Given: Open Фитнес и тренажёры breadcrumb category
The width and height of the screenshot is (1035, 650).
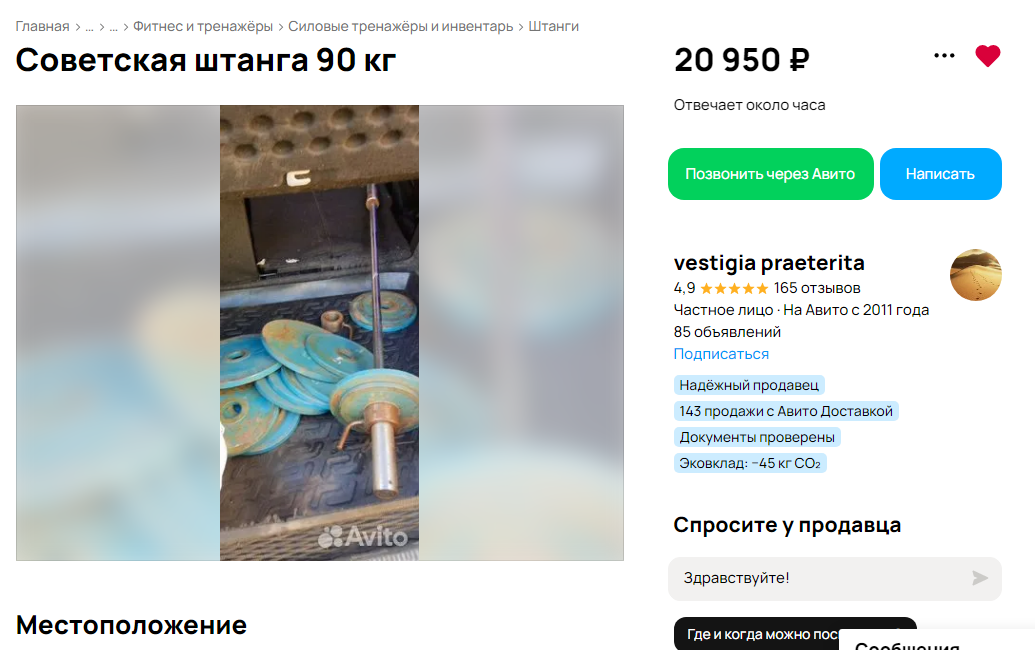Looking at the screenshot, I should click(203, 26).
